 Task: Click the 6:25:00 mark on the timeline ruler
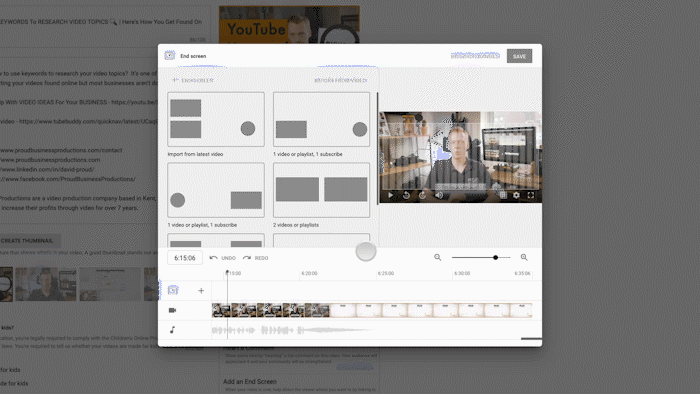[385, 273]
